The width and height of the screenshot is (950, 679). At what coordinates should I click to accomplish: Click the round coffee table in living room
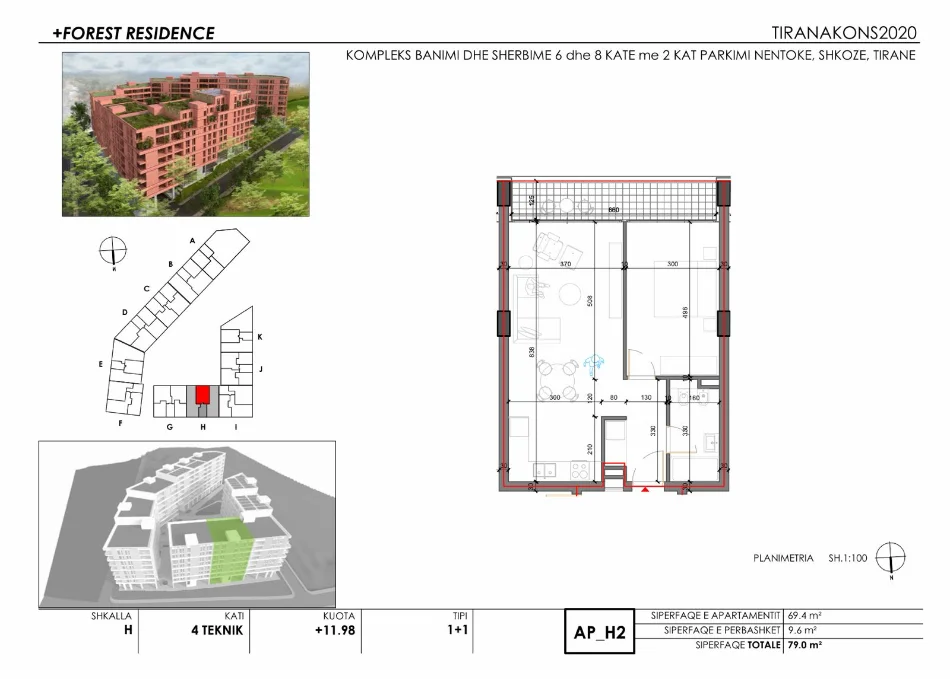[570, 294]
